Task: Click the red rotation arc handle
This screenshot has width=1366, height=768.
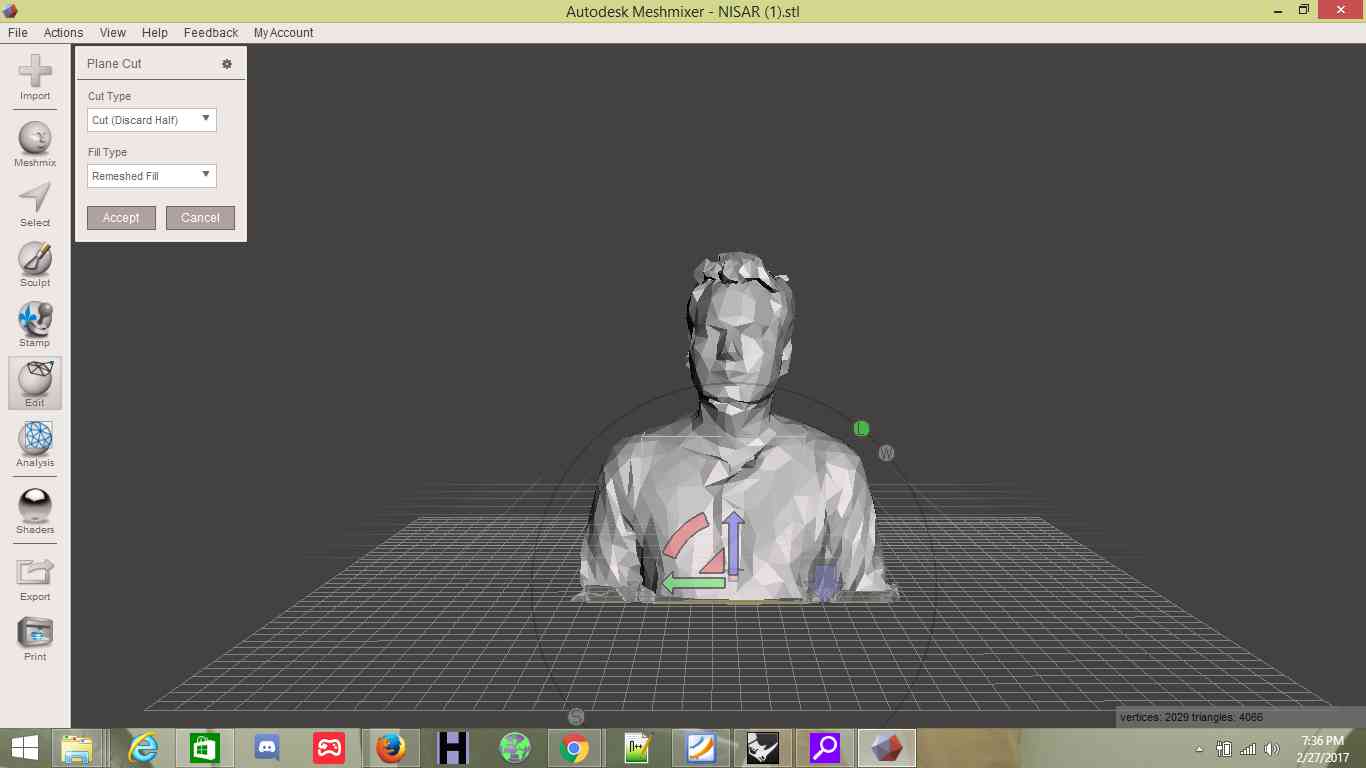Action: coord(684,536)
